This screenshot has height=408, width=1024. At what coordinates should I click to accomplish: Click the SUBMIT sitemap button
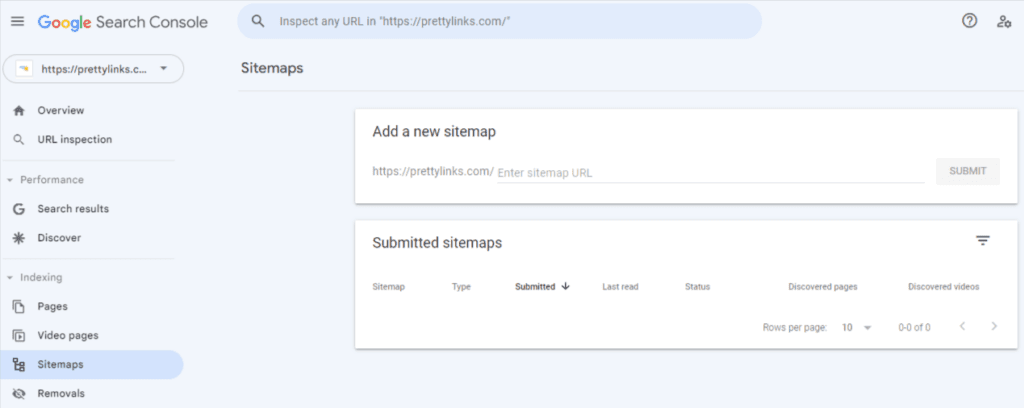[968, 171]
